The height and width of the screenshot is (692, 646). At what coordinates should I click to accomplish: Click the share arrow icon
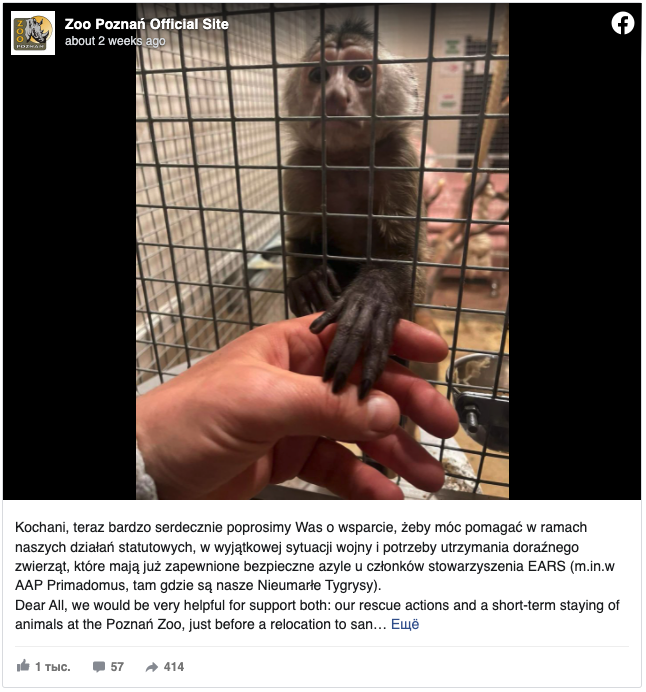click(x=152, y=667)
